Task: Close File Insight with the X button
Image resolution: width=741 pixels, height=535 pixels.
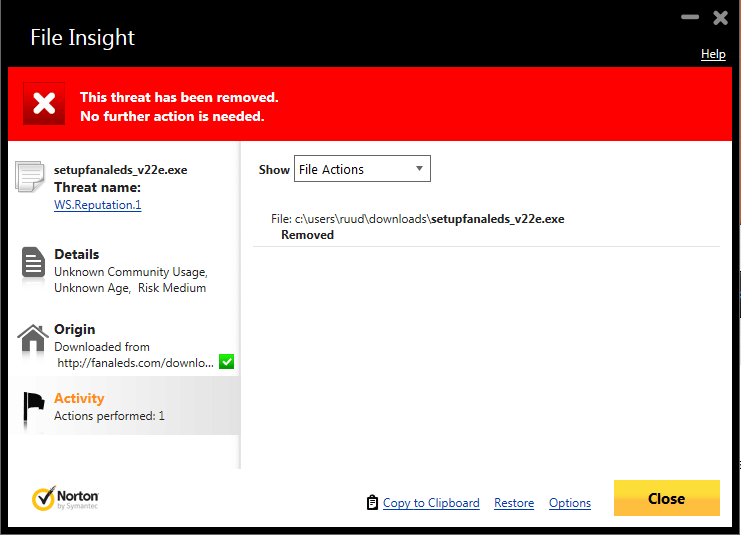Action: point(721,18)
